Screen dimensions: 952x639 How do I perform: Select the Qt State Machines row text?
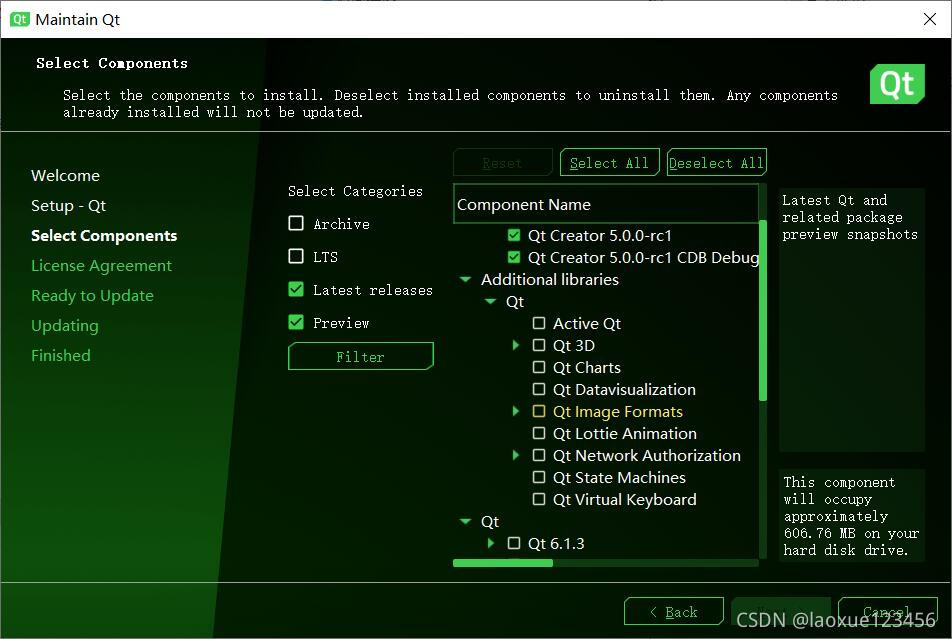[619, 477]
